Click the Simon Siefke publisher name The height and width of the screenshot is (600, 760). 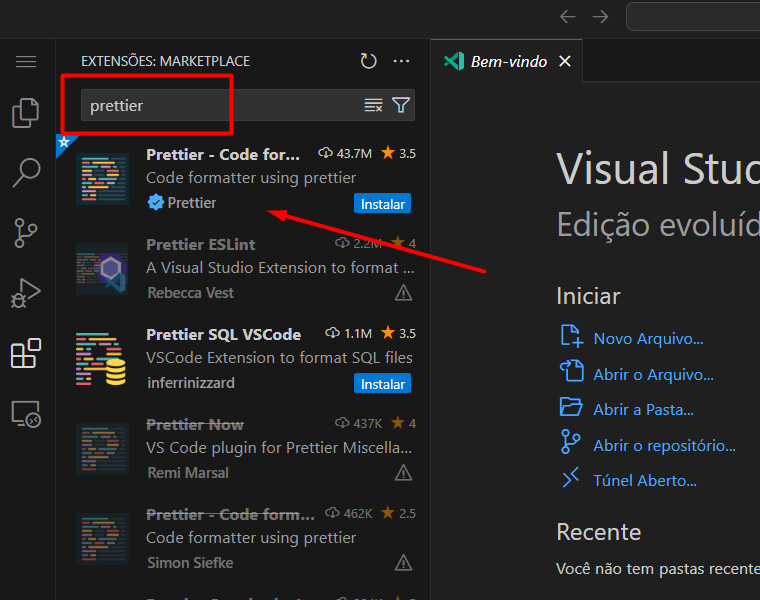pos(190,563)
